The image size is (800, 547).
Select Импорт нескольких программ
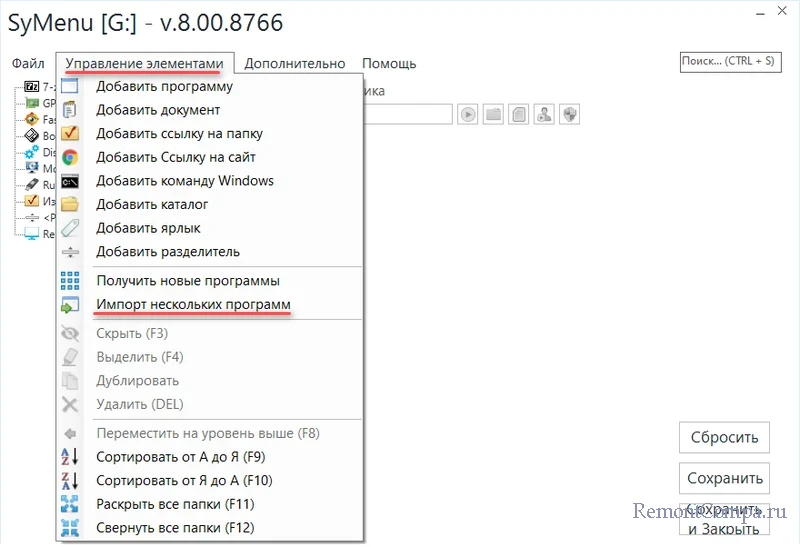pyautogui.click(x=193, y=304)
